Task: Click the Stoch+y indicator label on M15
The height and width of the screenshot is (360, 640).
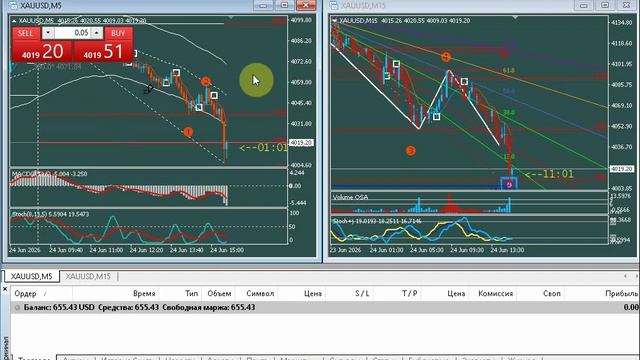Action: pyautogui.click(x=377, y=221)
